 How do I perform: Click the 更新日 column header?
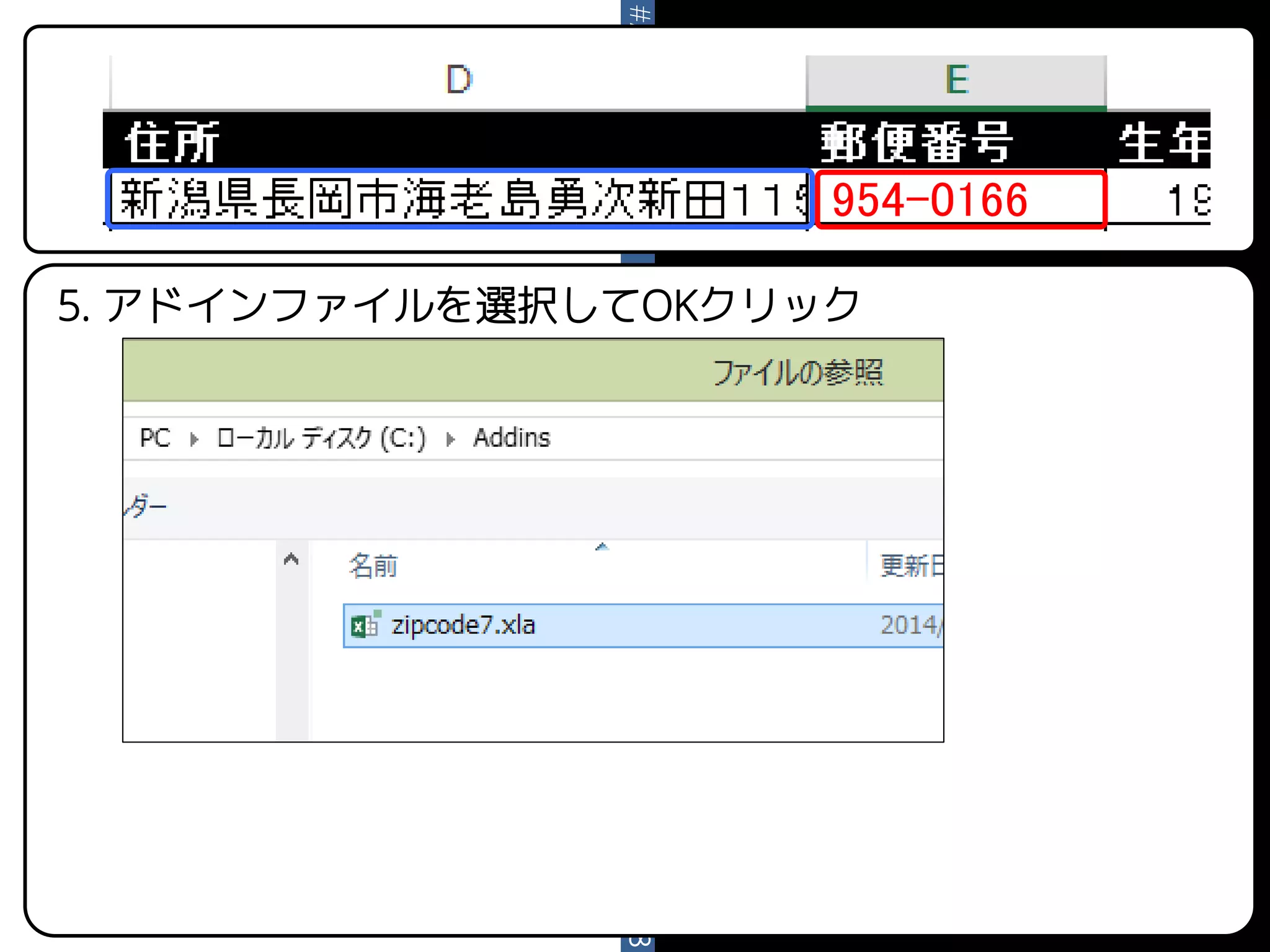pyautogui.click(x=912, y=566)
